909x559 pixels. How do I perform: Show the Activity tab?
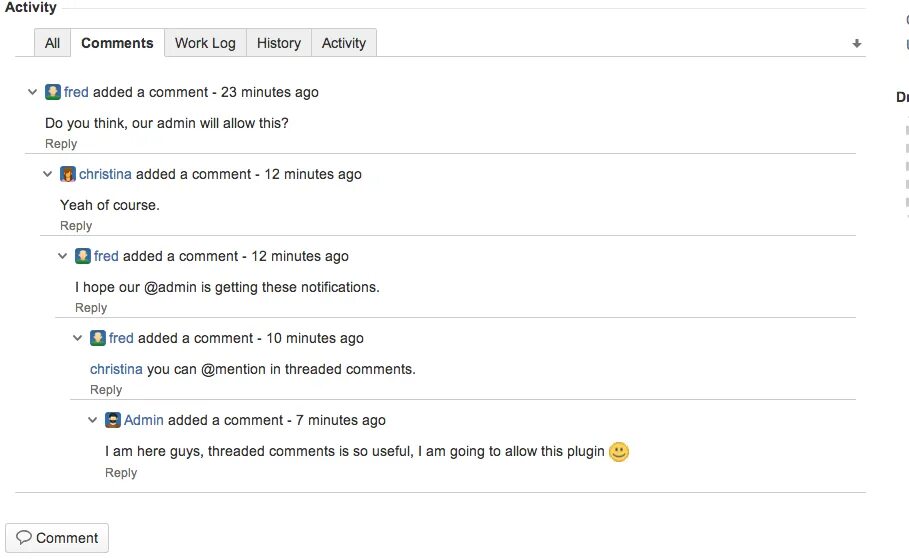(x=343, y=43)
